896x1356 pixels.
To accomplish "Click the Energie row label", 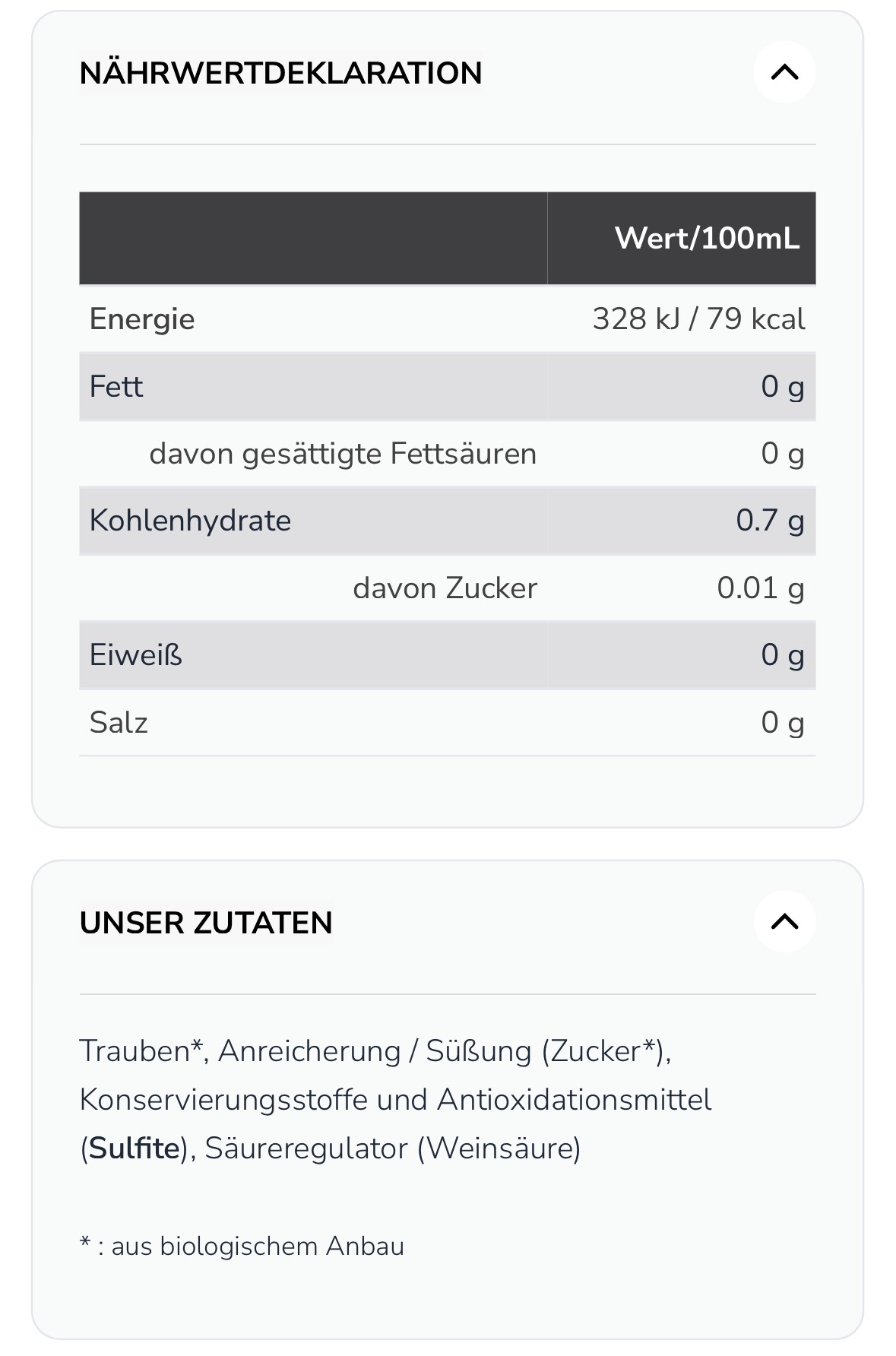I will [142, 319].
